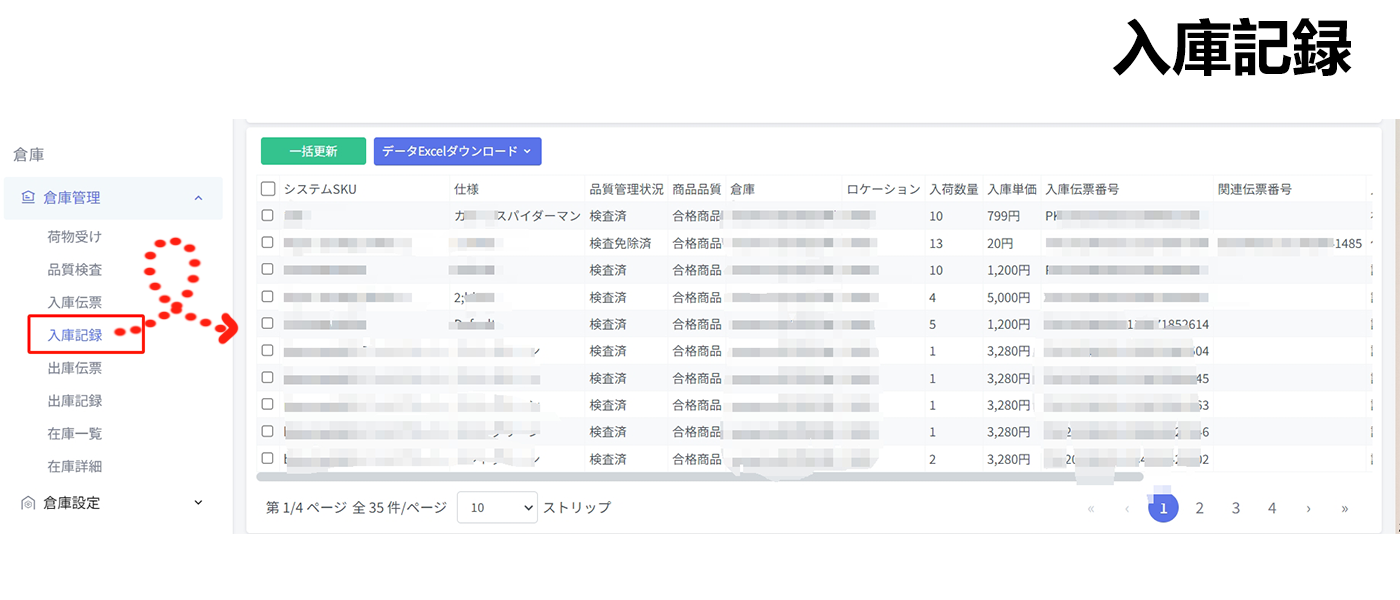Jump to last page using » icon
The width and height of the screenshot is (1400, 600).
[1344, 508]
